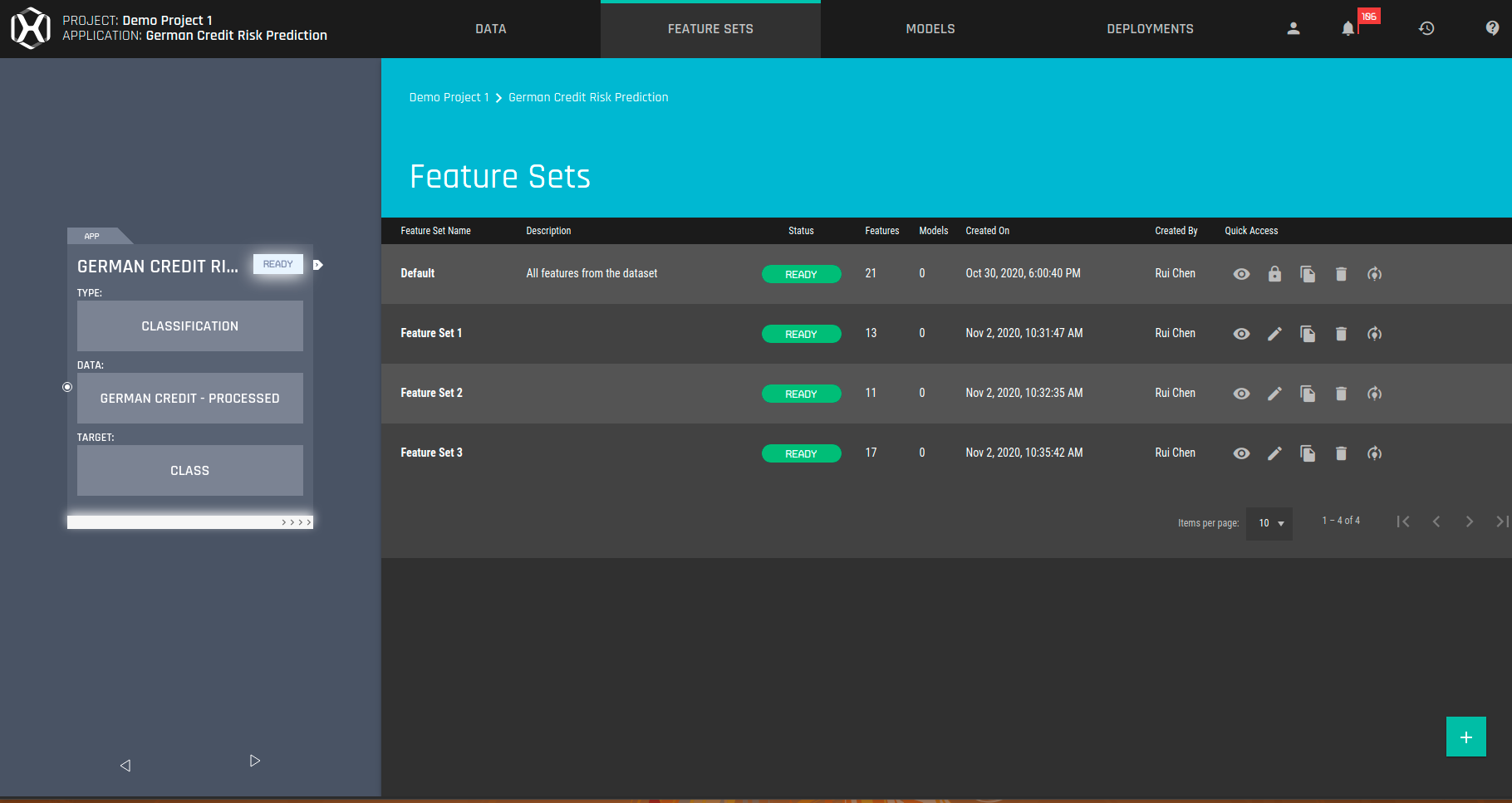Navigate to Demo Project 1 breadcrumb link
The image size is (1512, 803).
449,97
